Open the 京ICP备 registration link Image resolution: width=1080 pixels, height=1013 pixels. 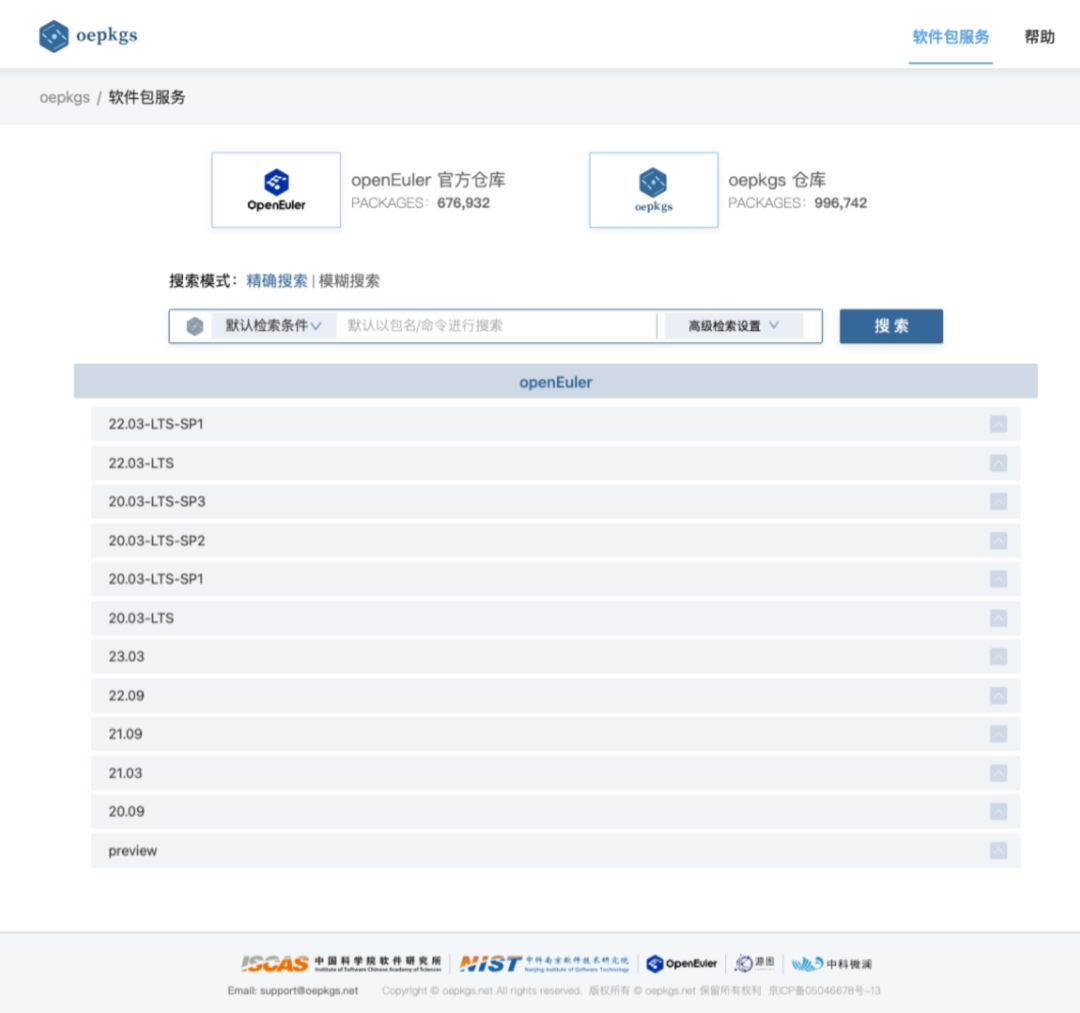tap(824, 991)
